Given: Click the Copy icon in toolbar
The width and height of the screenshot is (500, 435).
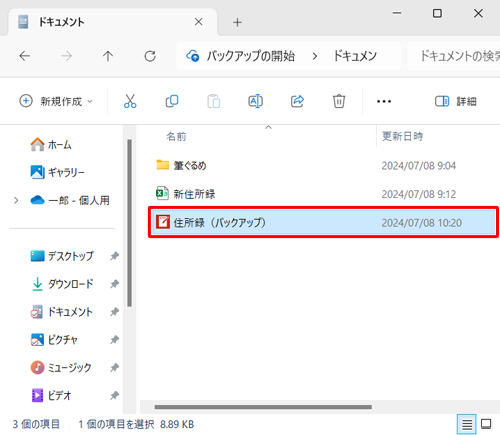Looking at the screenshot, I should tap(172, 101).
